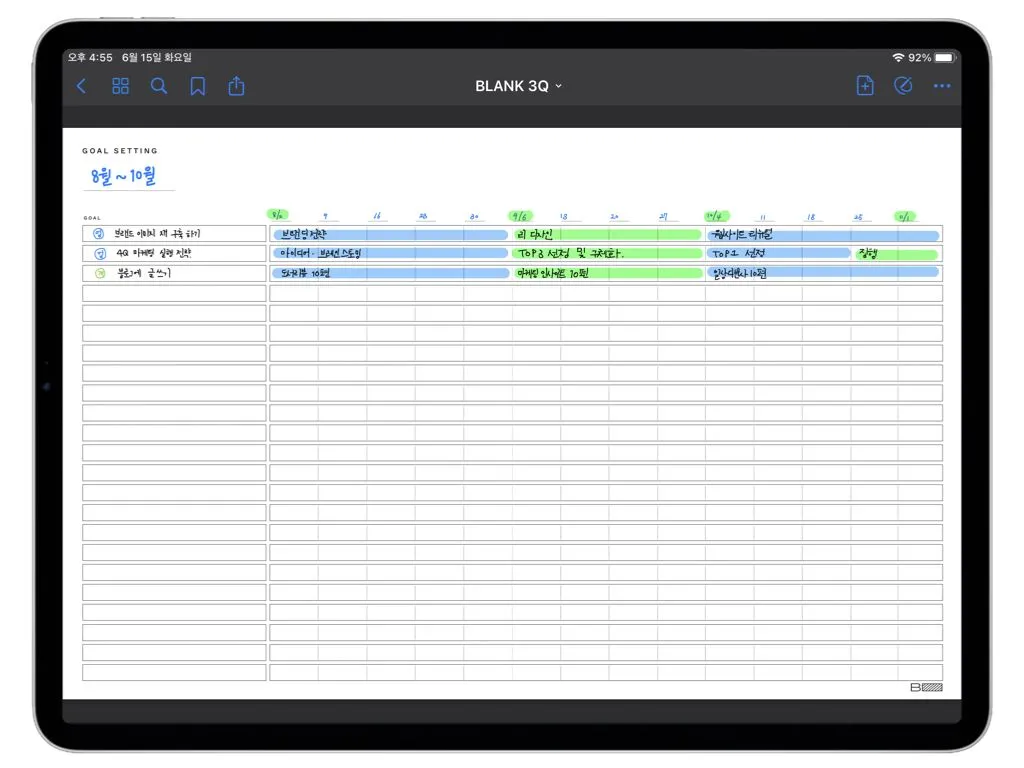Screen dimensions: 1024x768
Task: Tap the date 6월 15일 화요일
Action: pos(157,57)
